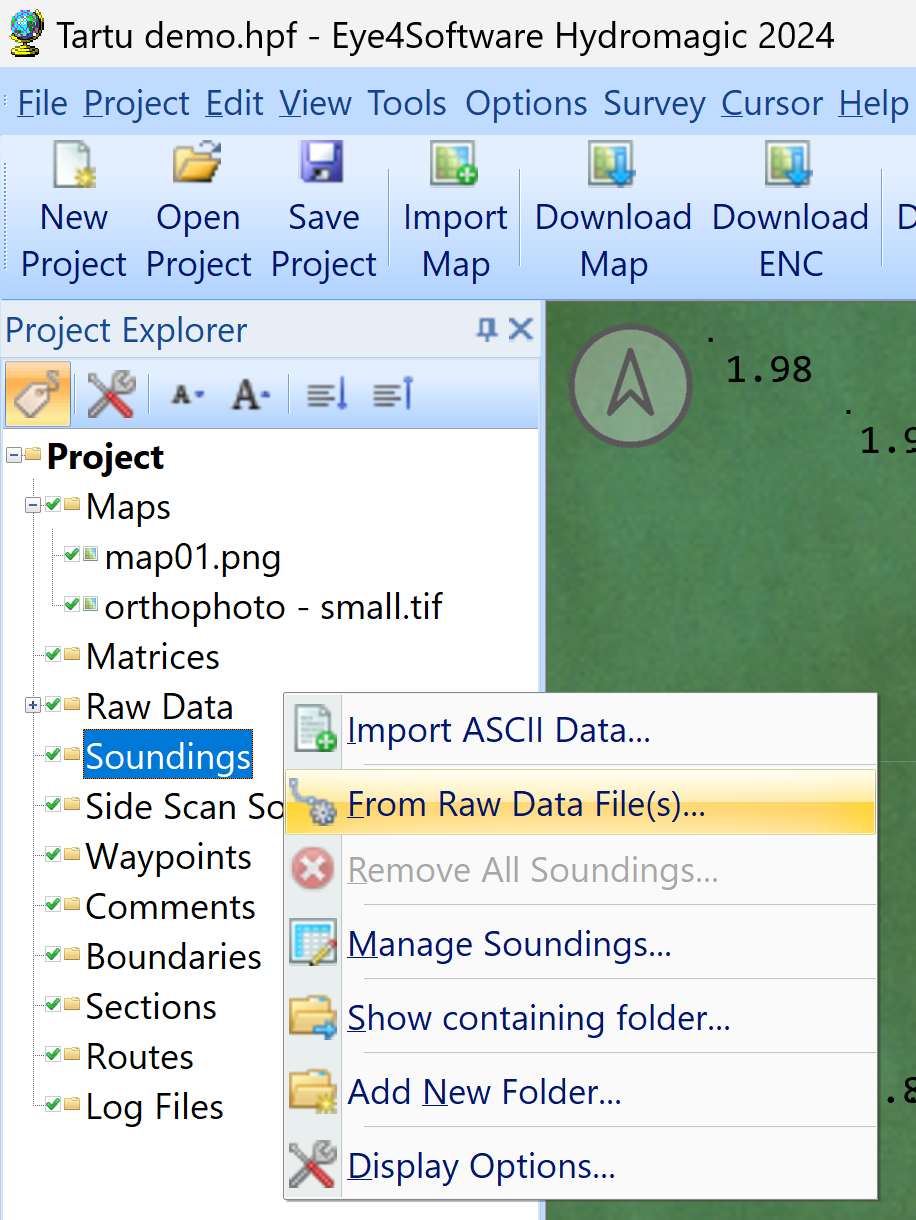Collapse the Maps tree node
The height and width of the screenshot is (1220, 916).
[x=33, y=505]
